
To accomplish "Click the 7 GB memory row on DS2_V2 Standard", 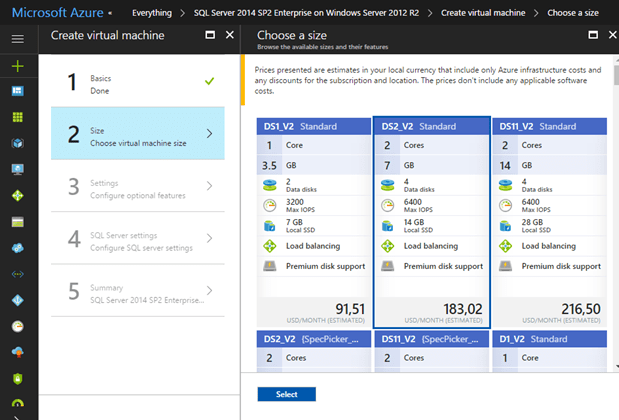I will point(431,165).
